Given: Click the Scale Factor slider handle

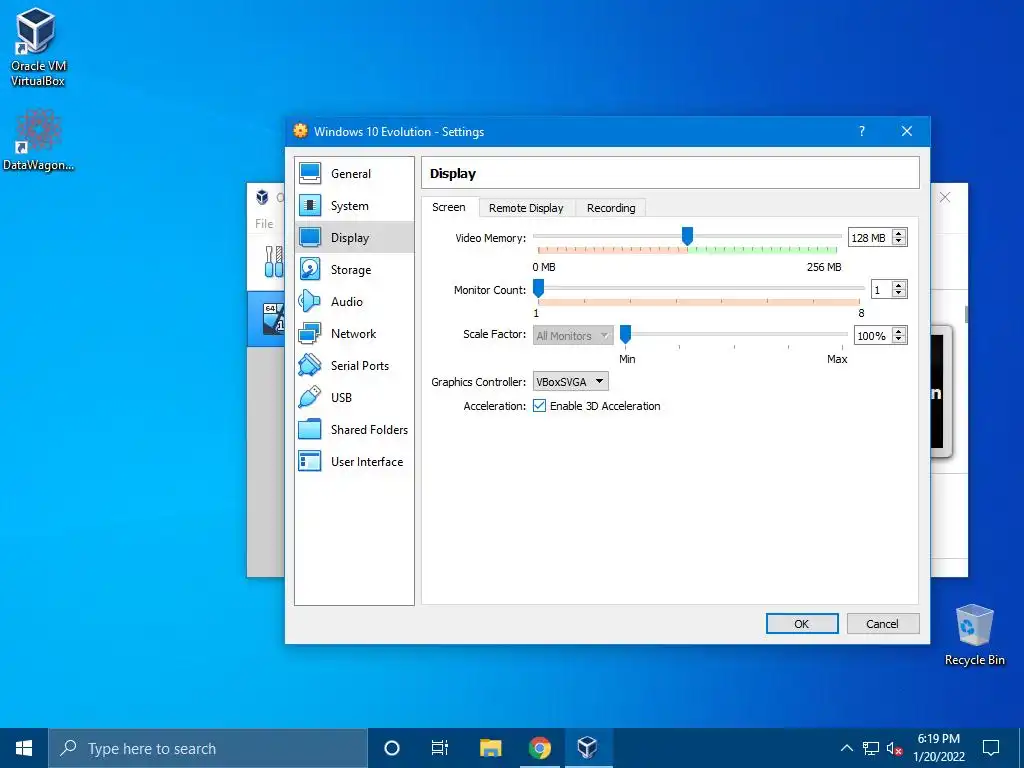Looking at the screenshot, I should click(x=626, y=334).
